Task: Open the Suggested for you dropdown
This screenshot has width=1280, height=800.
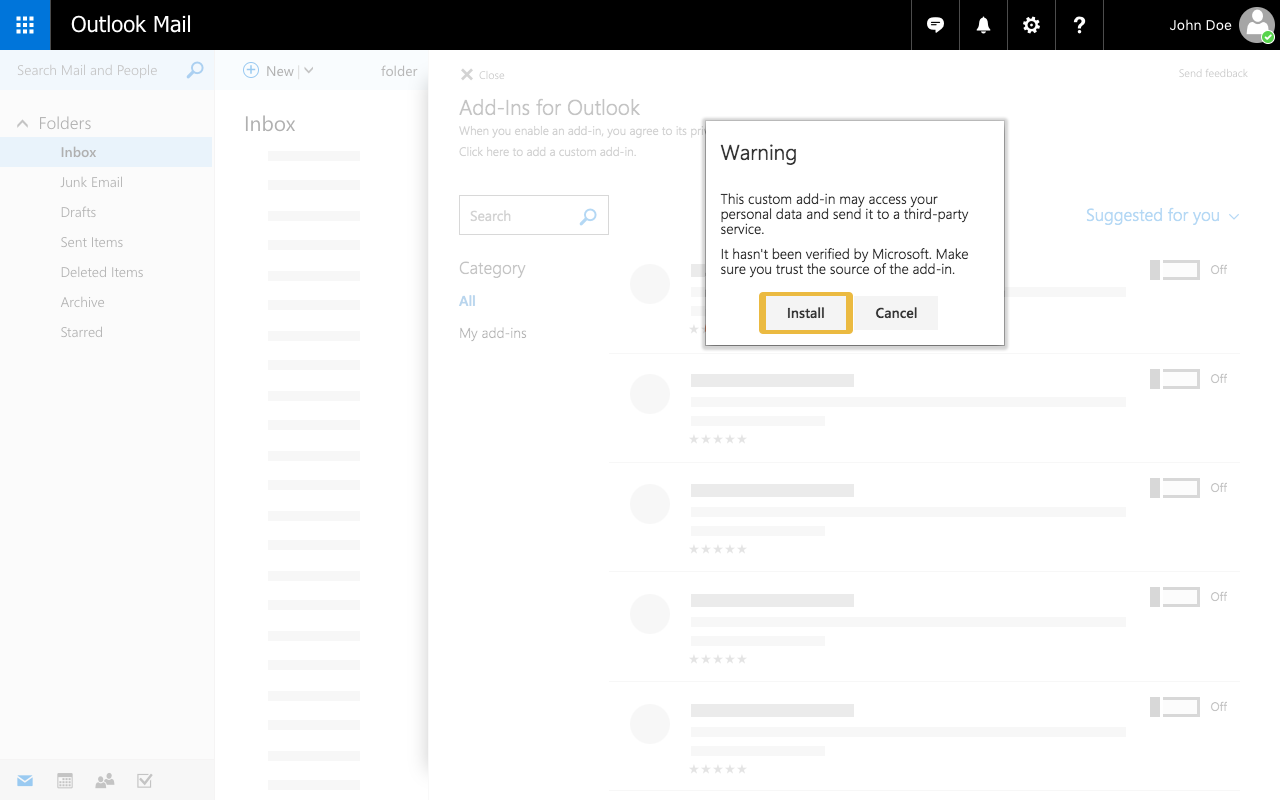Action: click(x=1163, y=215)
